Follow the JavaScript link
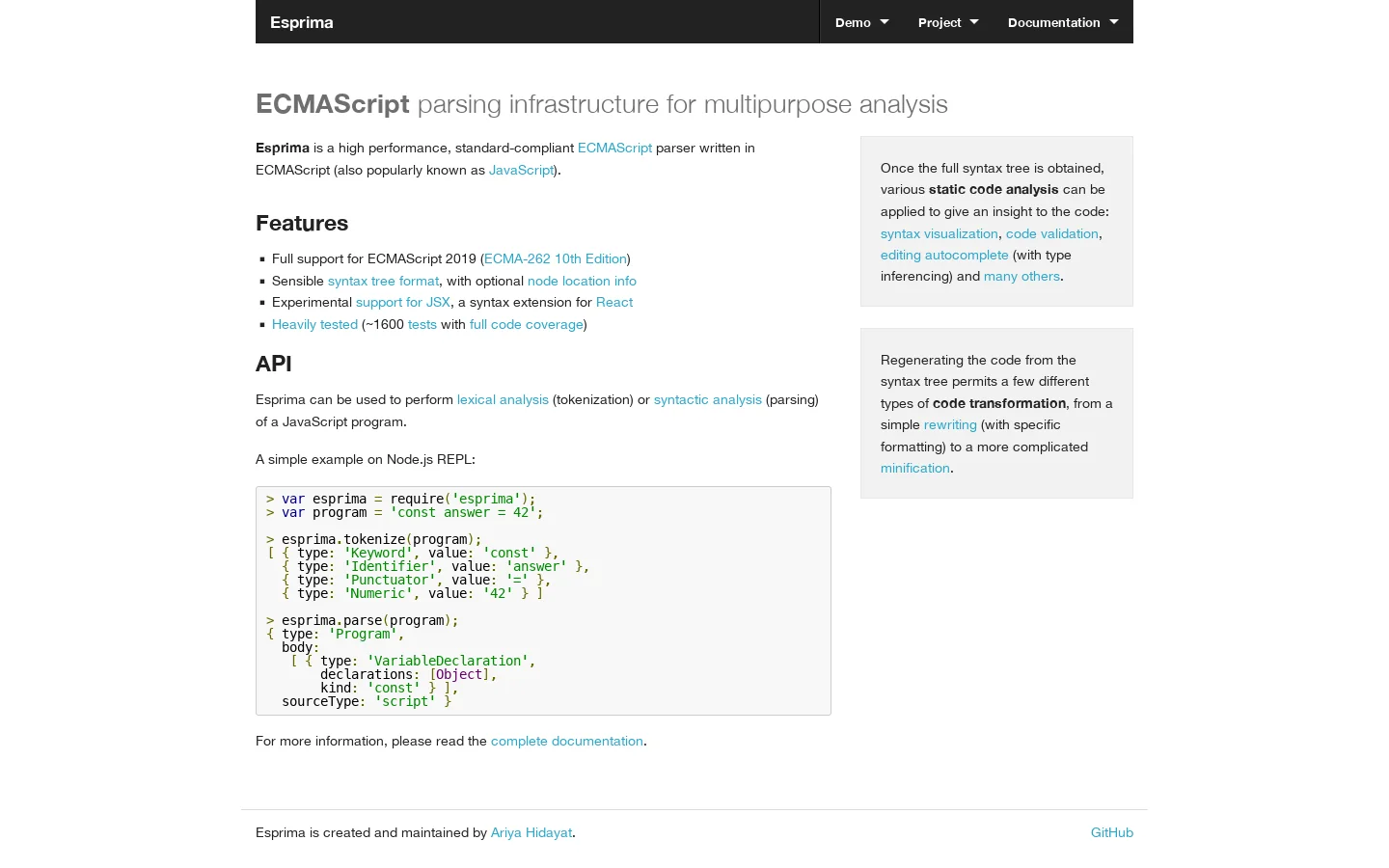This screenshot has width=1389, height=868. [521, 170]
